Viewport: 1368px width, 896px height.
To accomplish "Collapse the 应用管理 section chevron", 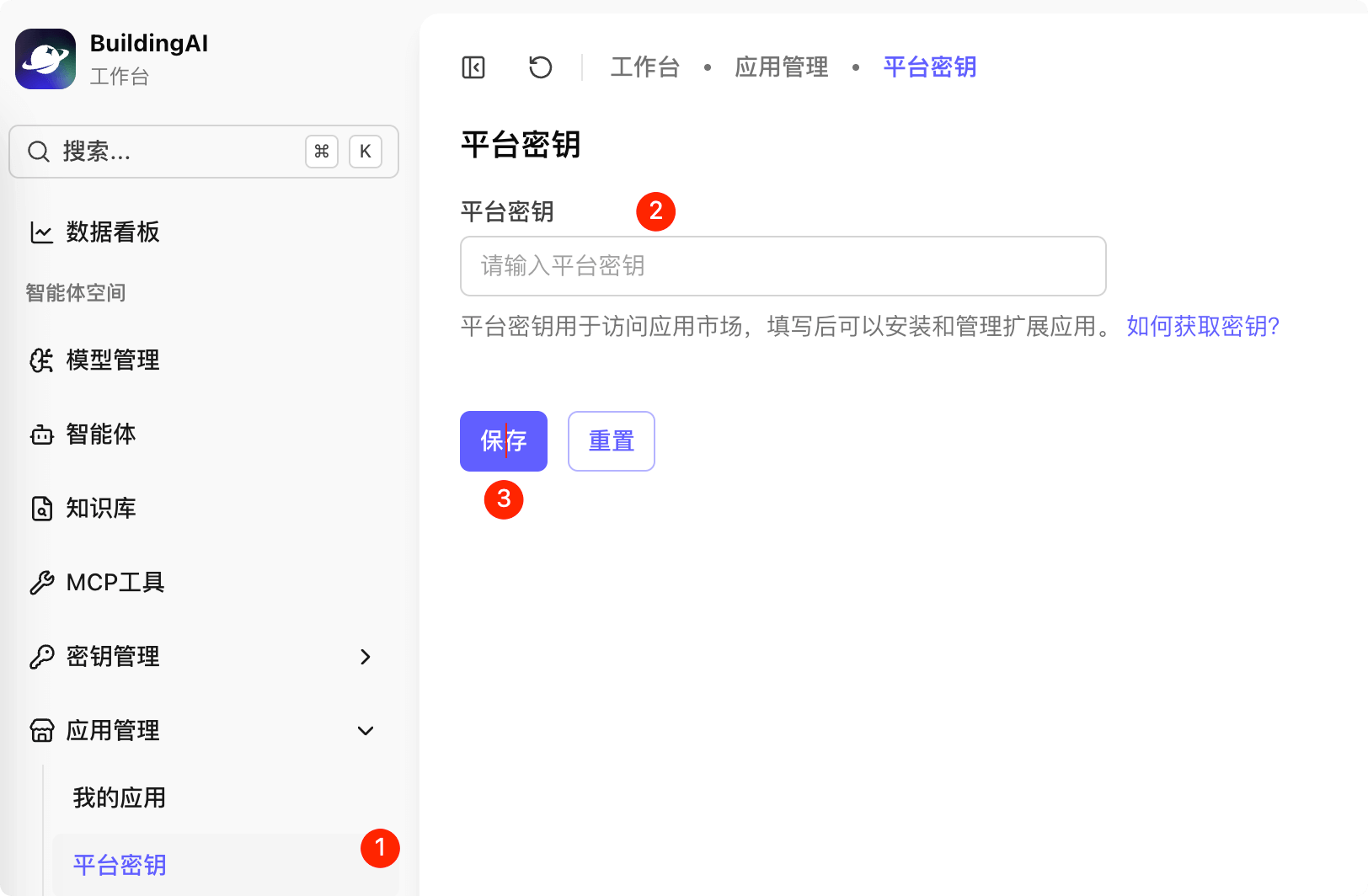I will tap(366, 731).
